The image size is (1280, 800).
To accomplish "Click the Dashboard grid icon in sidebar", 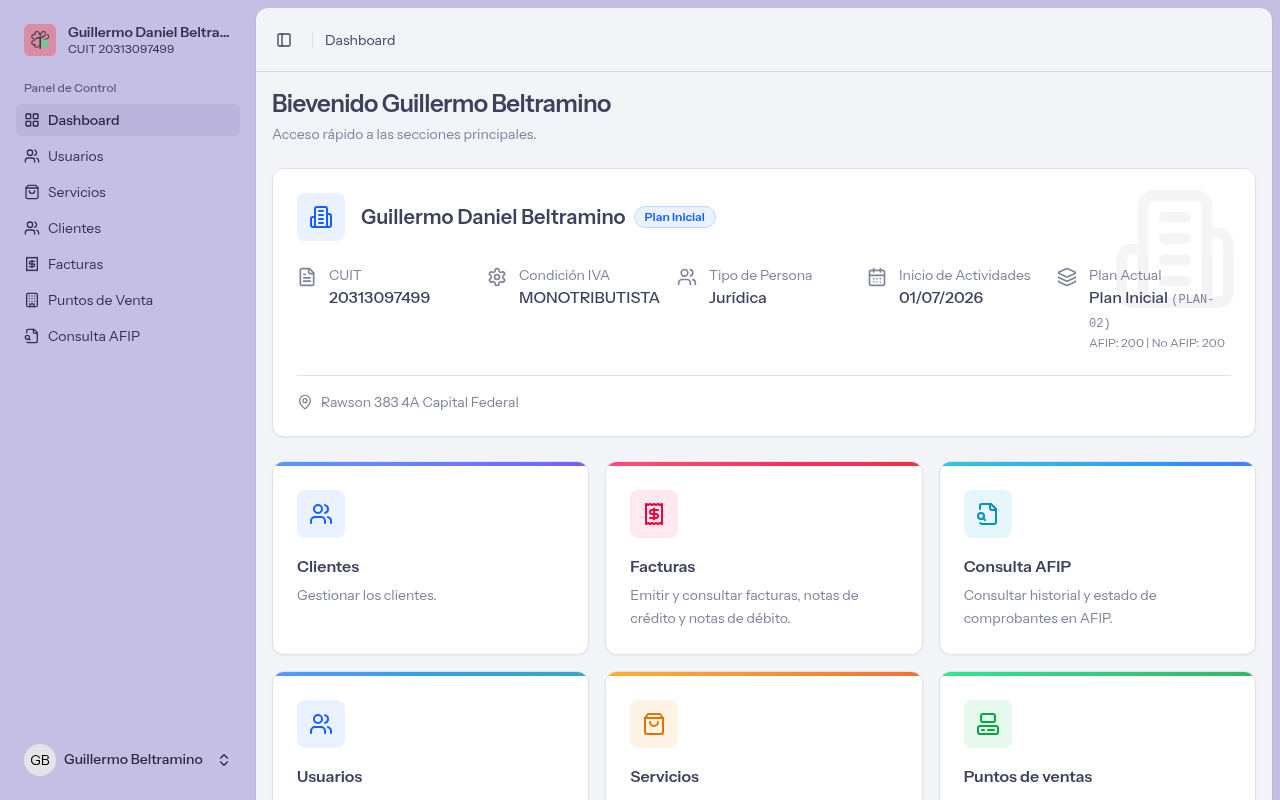I will [32, 120].
